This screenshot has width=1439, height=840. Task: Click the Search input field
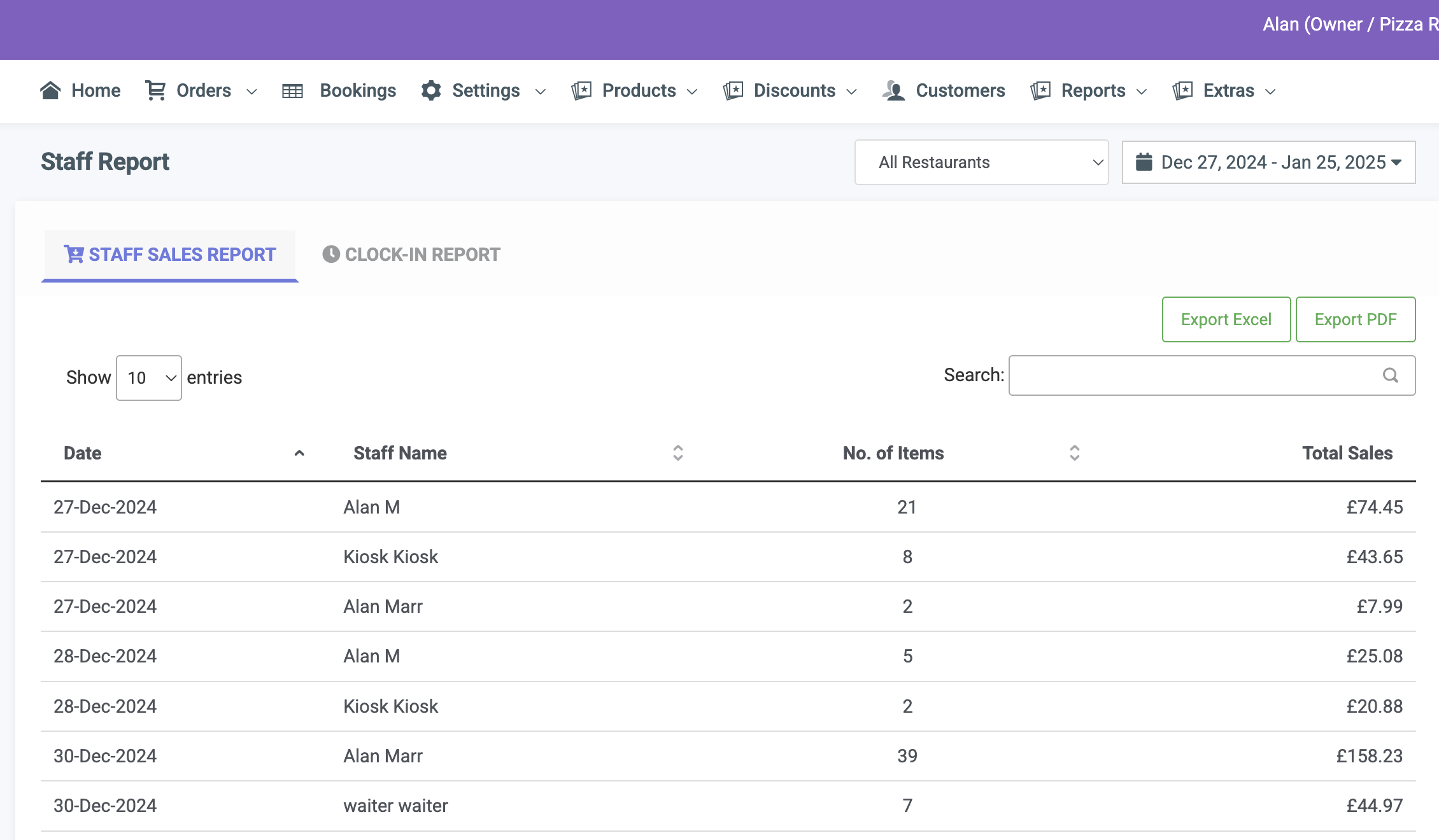(x=1212, y=375)
